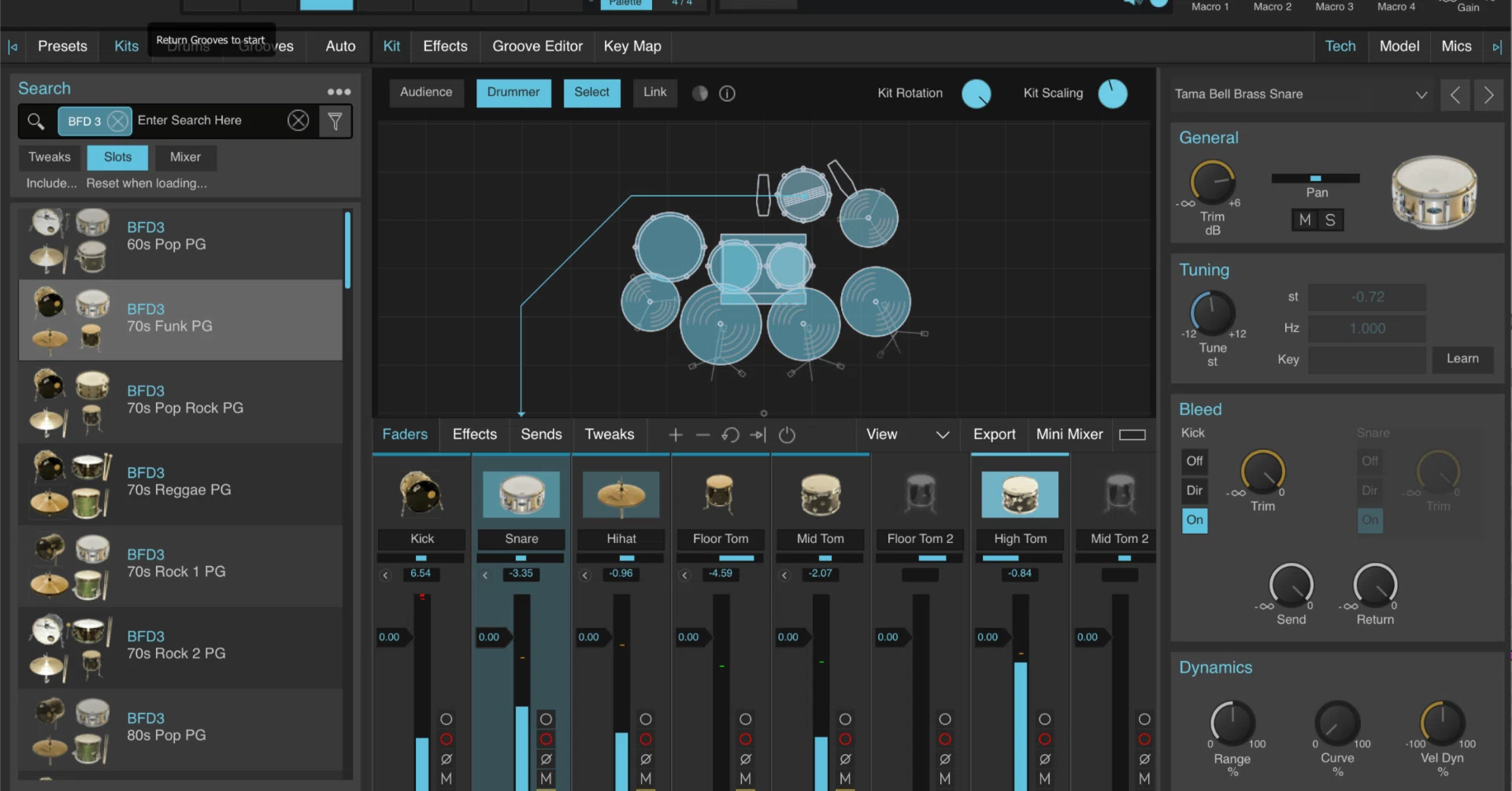The image size is (1512, 791).
Task: Adjust the Kit Scaling knob
Action: [1113, 94]
